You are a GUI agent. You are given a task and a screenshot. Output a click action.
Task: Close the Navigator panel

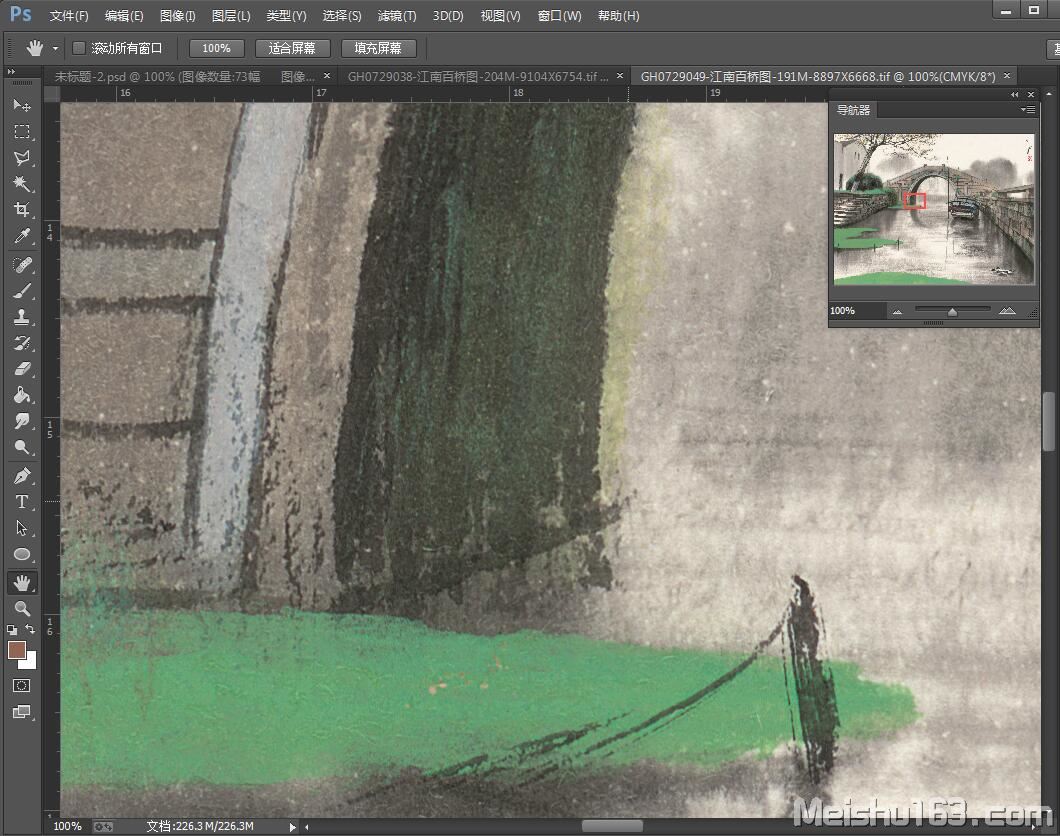pyautogui.click(x=1031, y=95)
